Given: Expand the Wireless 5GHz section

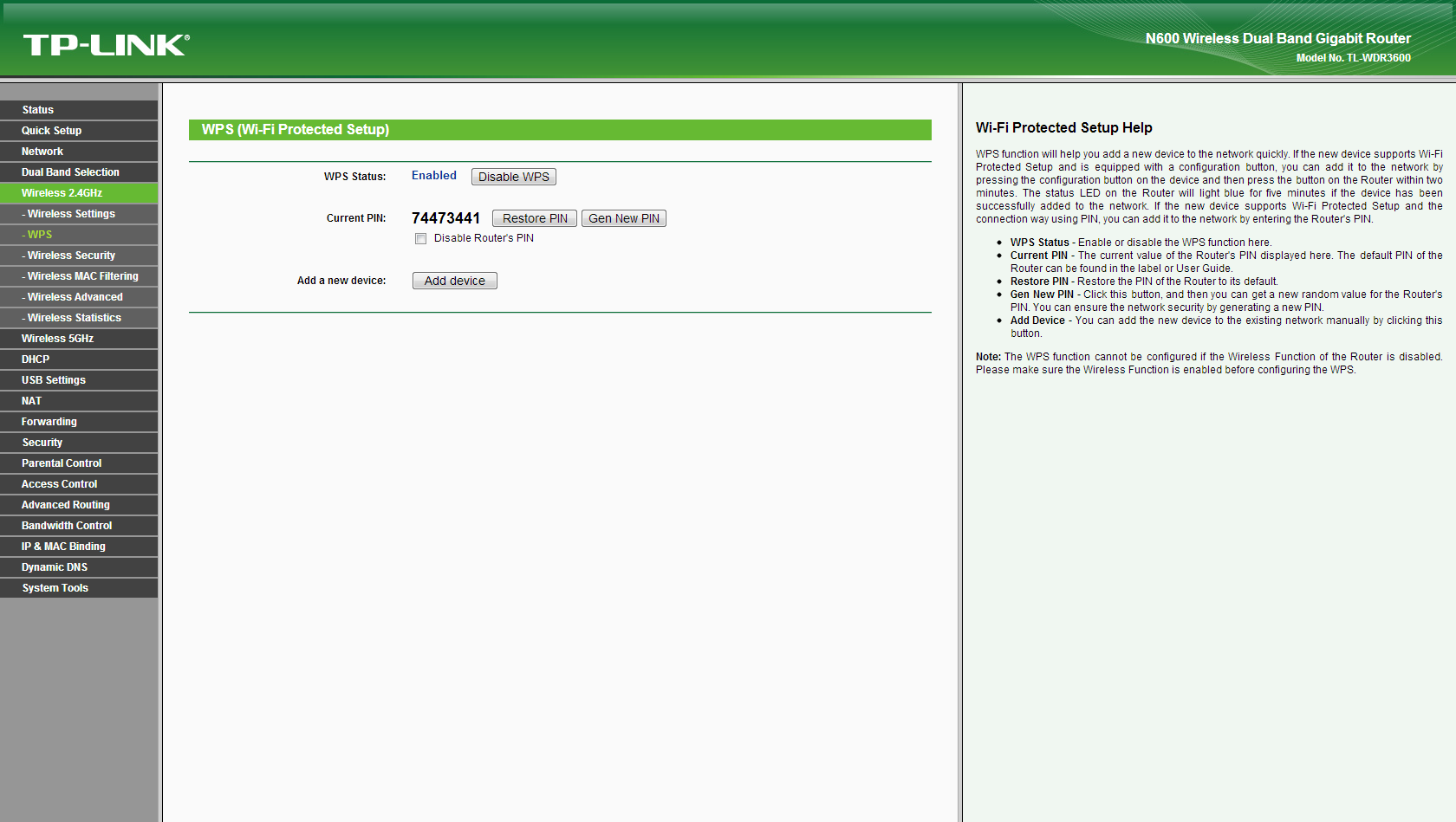Looking at the screenshot, I should [79, 339].
